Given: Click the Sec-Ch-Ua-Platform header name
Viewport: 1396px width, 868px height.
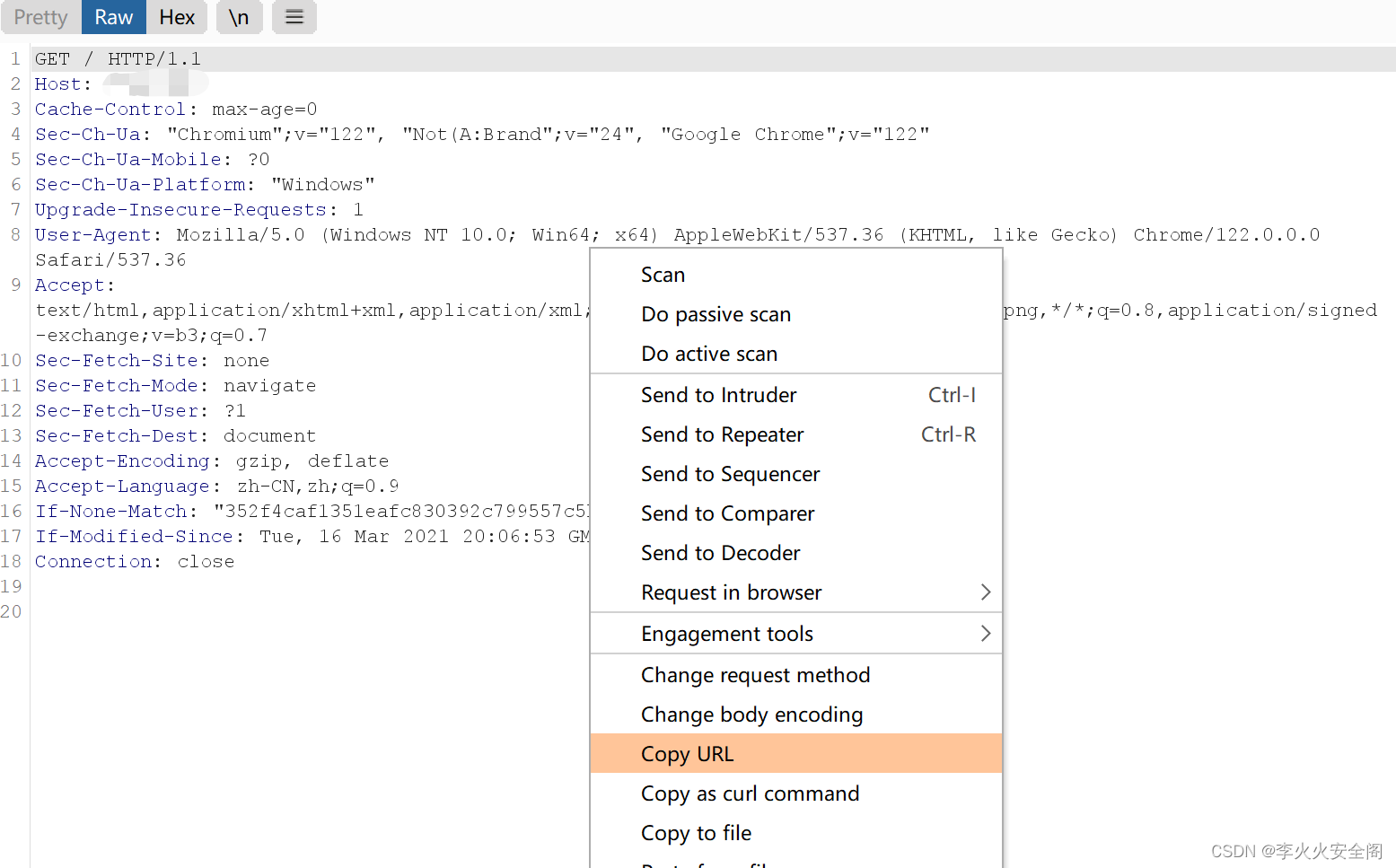Looking at the screenshot, I should (x=140, y=185).
